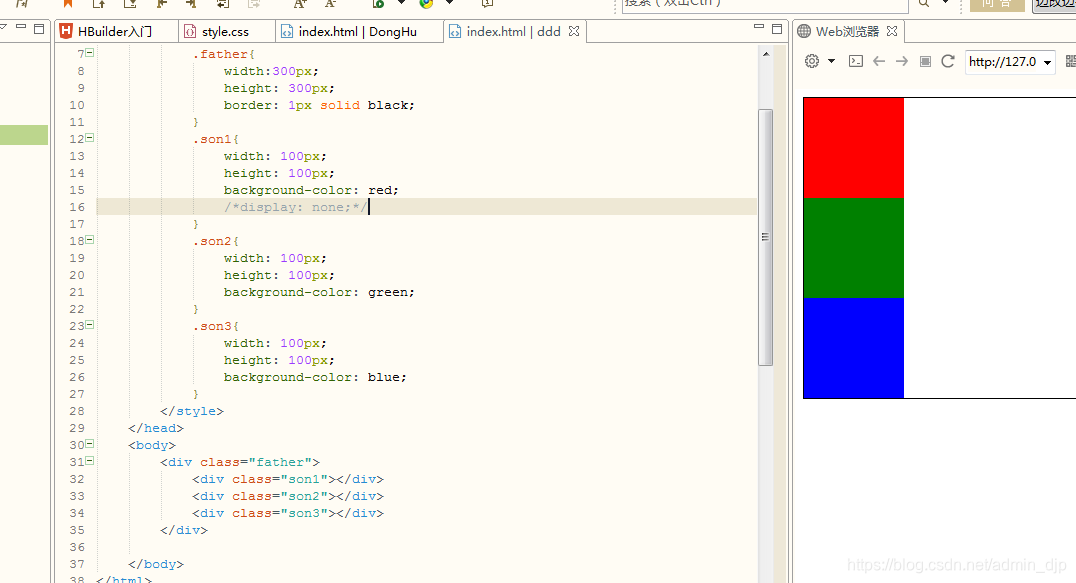This screenshot has width=1076, height=583.
Task: Collapse the father div fold marker
Action: (x=90, y=461)
